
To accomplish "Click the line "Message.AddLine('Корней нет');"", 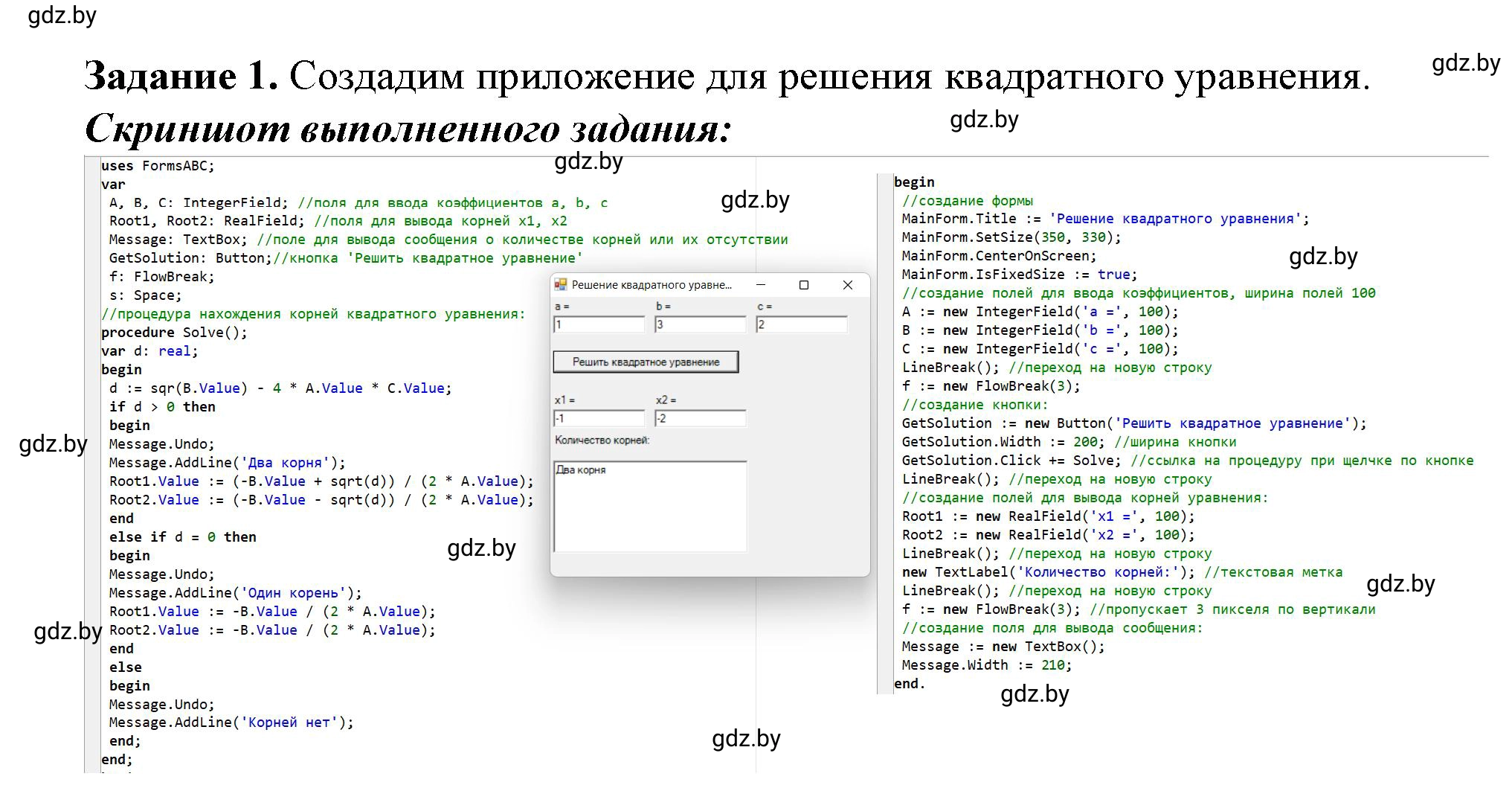I will click(x=231, y=722).
